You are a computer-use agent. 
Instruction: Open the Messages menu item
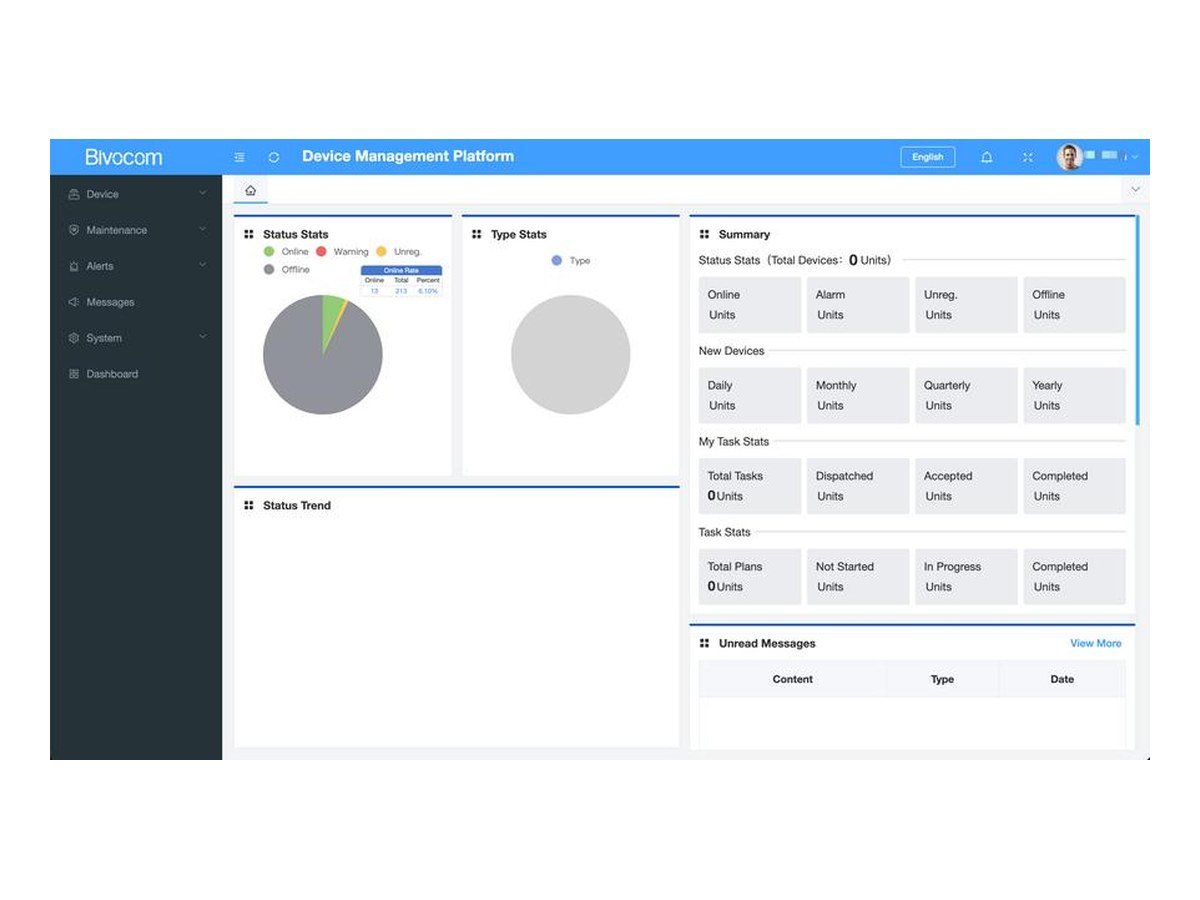(x=136, y=302)
